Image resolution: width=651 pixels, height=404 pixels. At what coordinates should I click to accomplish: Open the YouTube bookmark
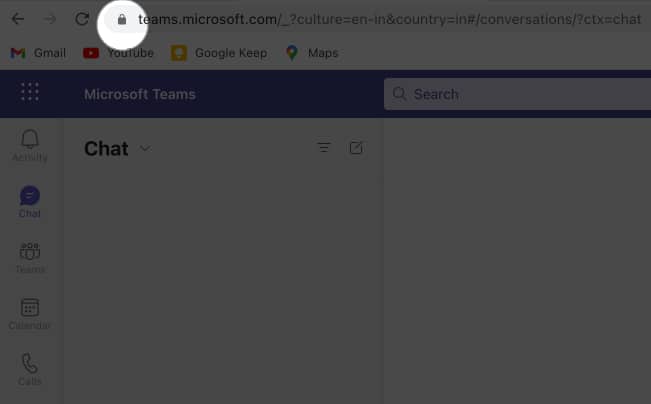click(x=118, y=53)
